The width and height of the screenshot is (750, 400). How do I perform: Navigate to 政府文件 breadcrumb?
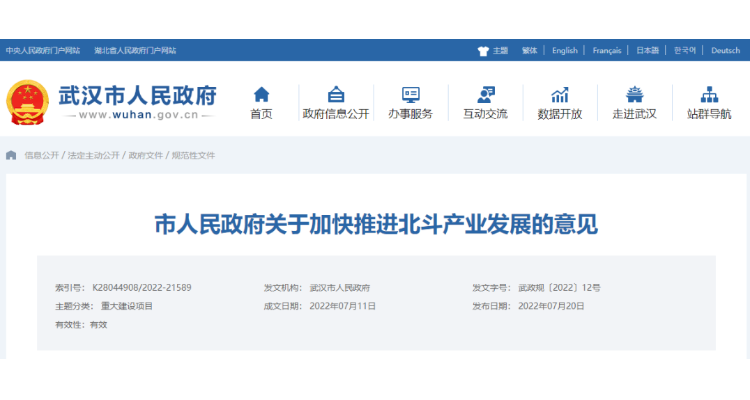point(145,156)
